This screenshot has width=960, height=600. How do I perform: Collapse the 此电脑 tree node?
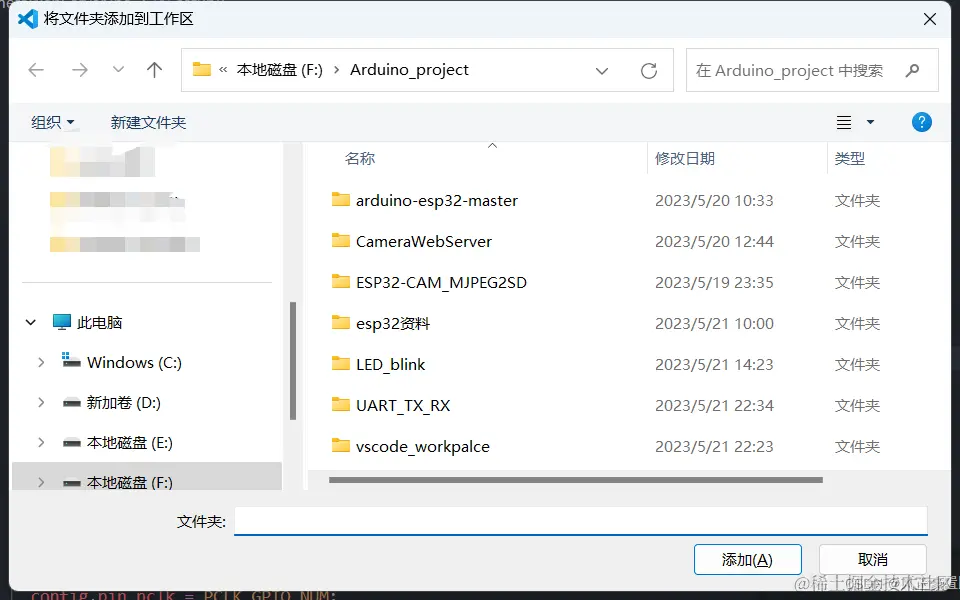pyautogui.click(x=30, y=322)
